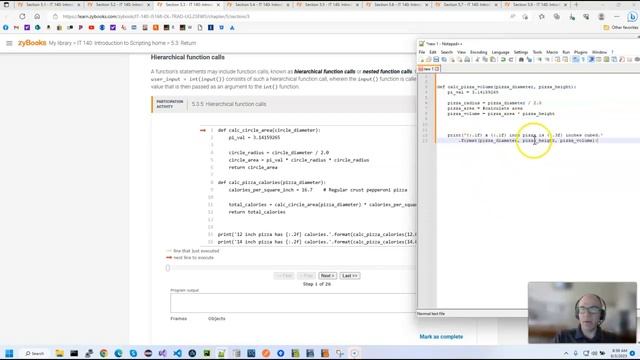
Task: Open the Encoding menu in Notepad++
Action: 478,52
